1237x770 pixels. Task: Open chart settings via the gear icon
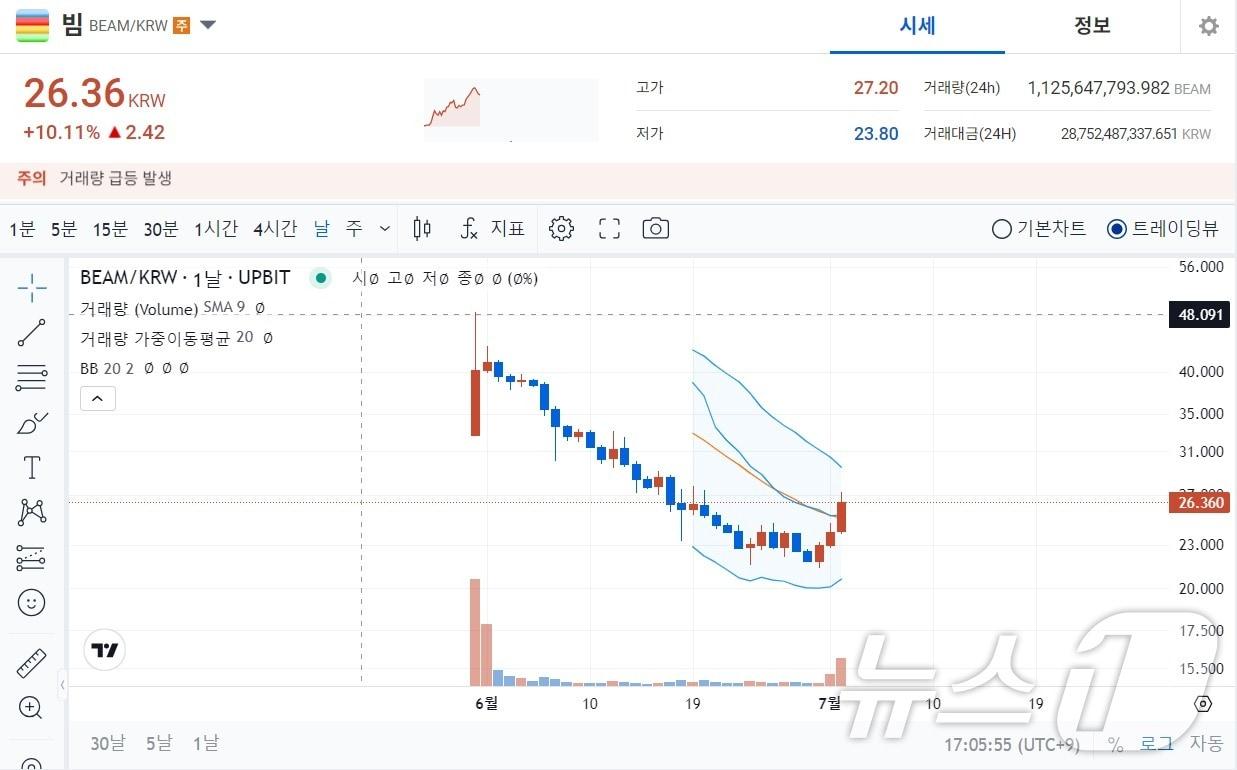click(x=561, y=228)
